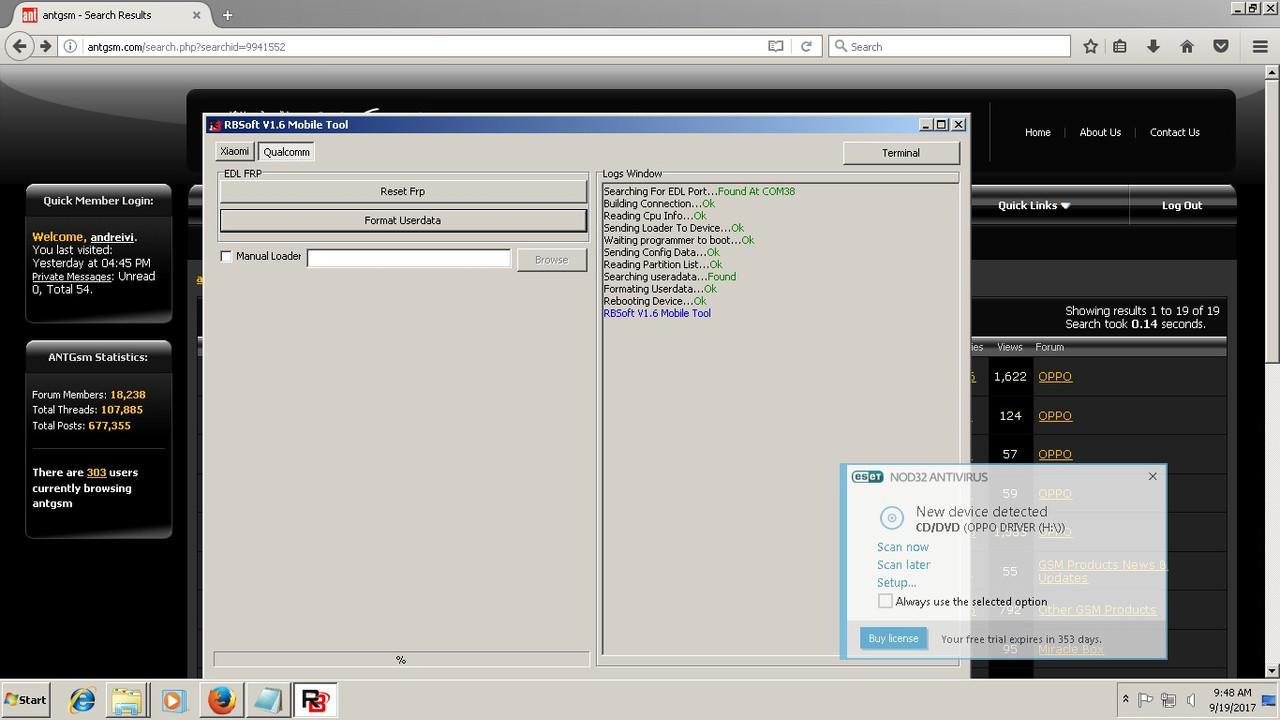Show site information icon in address bar
Image resolution: width=1280 pixels, height=720 pixels.
(x=71, y=46)
